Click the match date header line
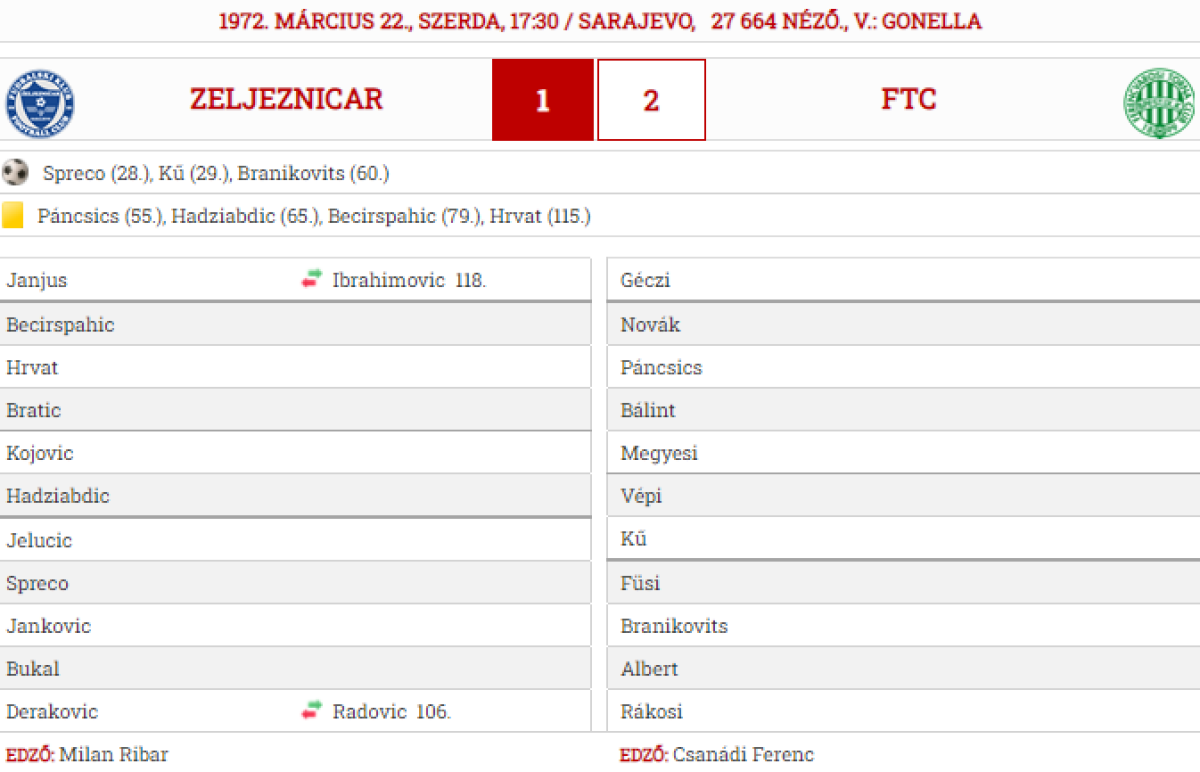This screenshot has height=772, width=1200. pos(600,21)
